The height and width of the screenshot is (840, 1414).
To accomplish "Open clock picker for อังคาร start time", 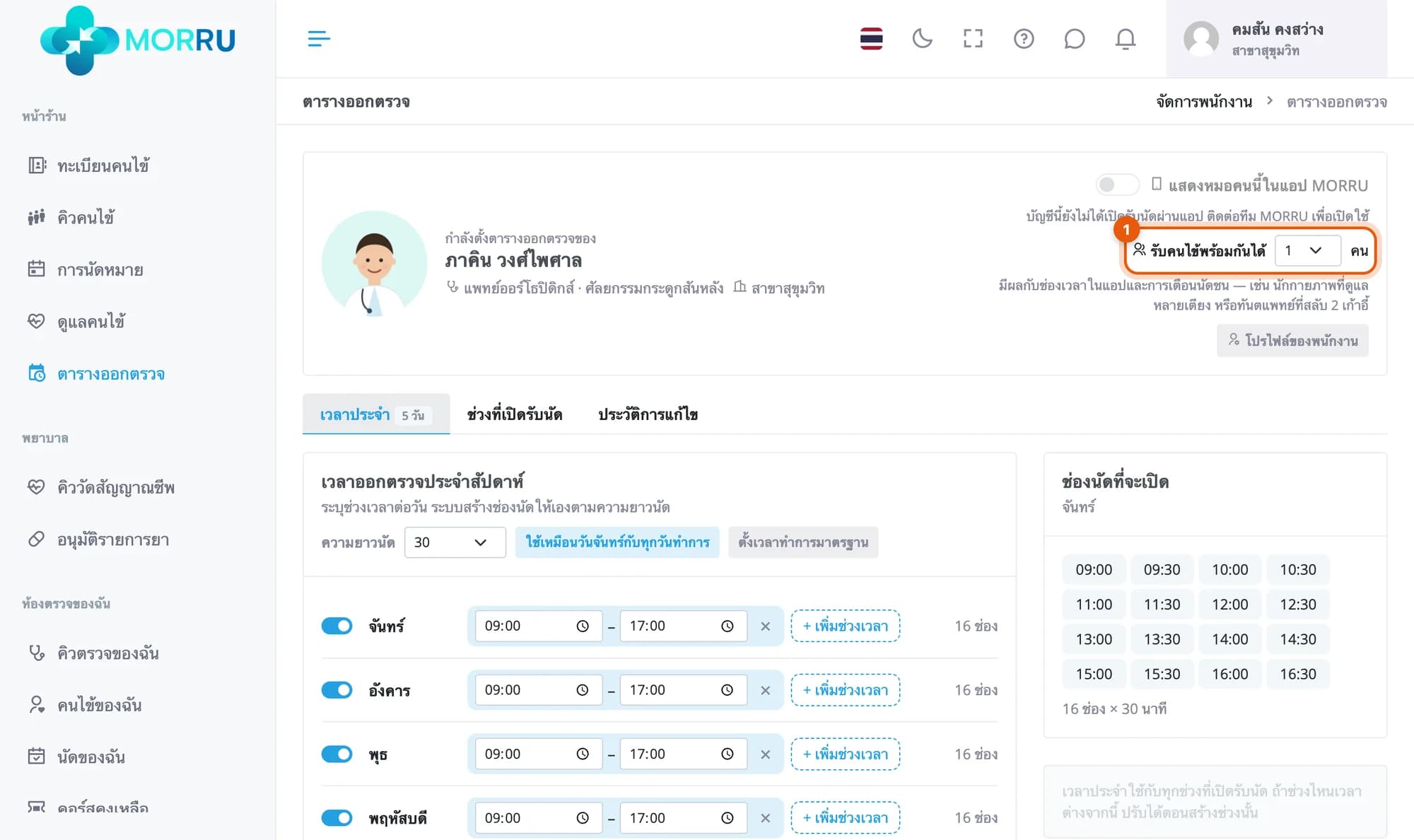I will (x=583, y=690).
